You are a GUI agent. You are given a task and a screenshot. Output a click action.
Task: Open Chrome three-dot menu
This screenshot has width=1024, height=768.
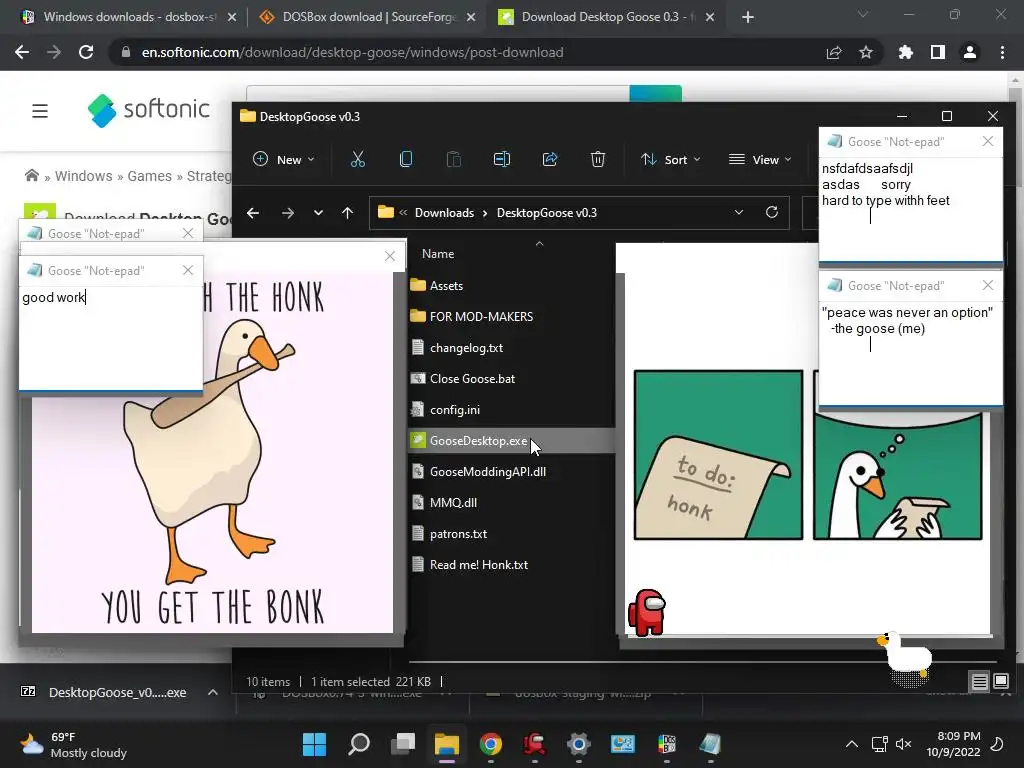1002,52
